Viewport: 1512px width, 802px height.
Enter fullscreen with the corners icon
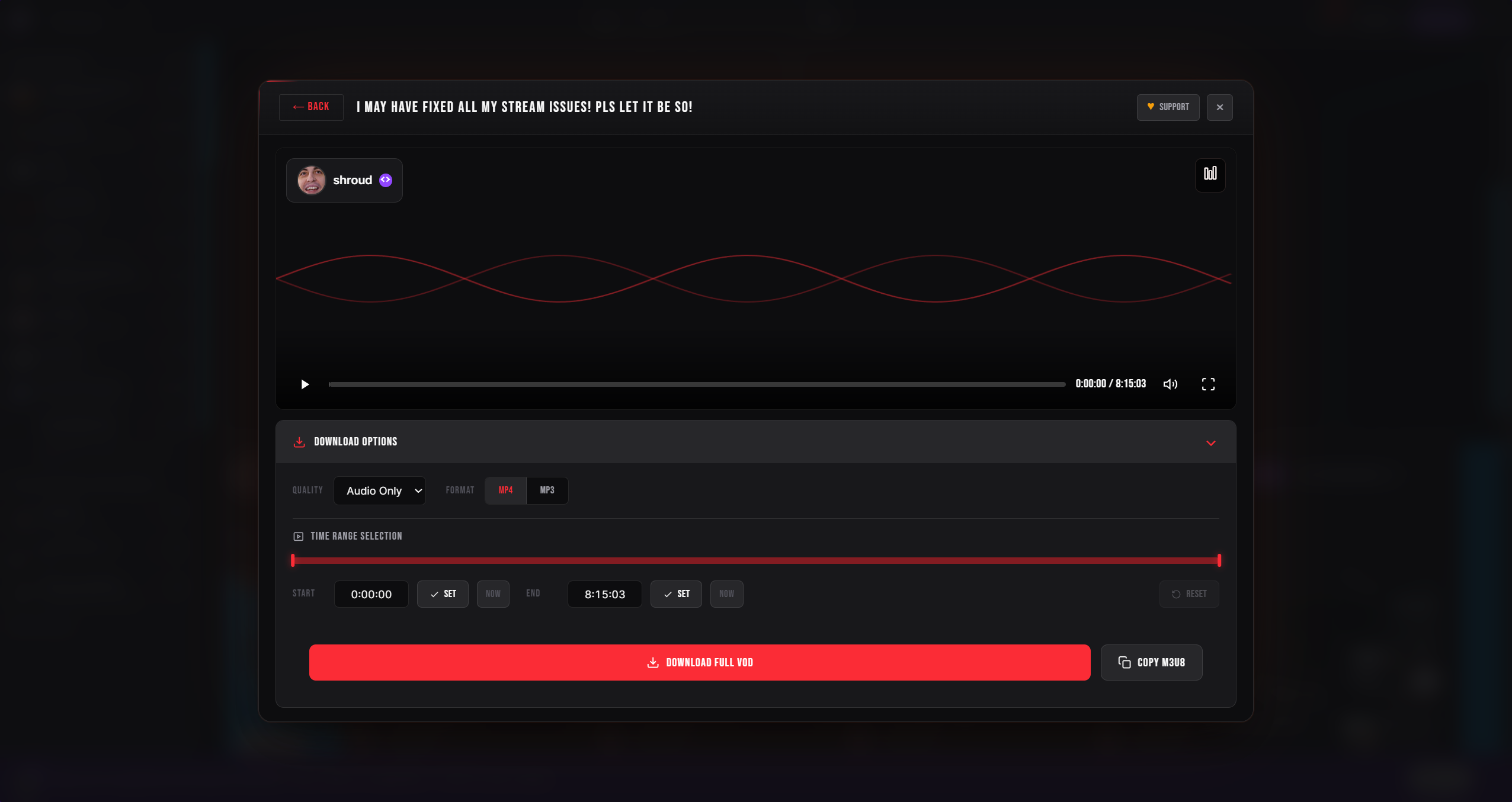point(1208,384)
